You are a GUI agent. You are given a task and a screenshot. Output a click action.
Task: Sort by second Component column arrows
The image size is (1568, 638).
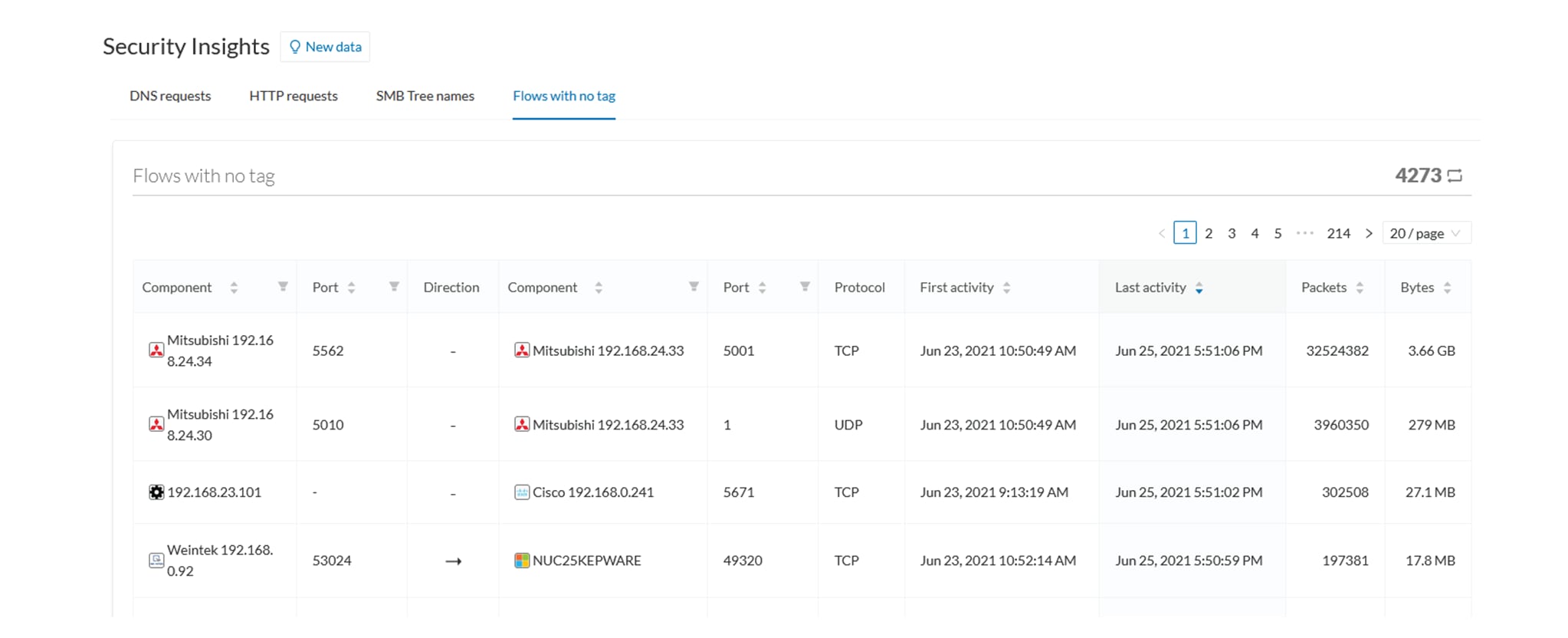coord(599,288)
